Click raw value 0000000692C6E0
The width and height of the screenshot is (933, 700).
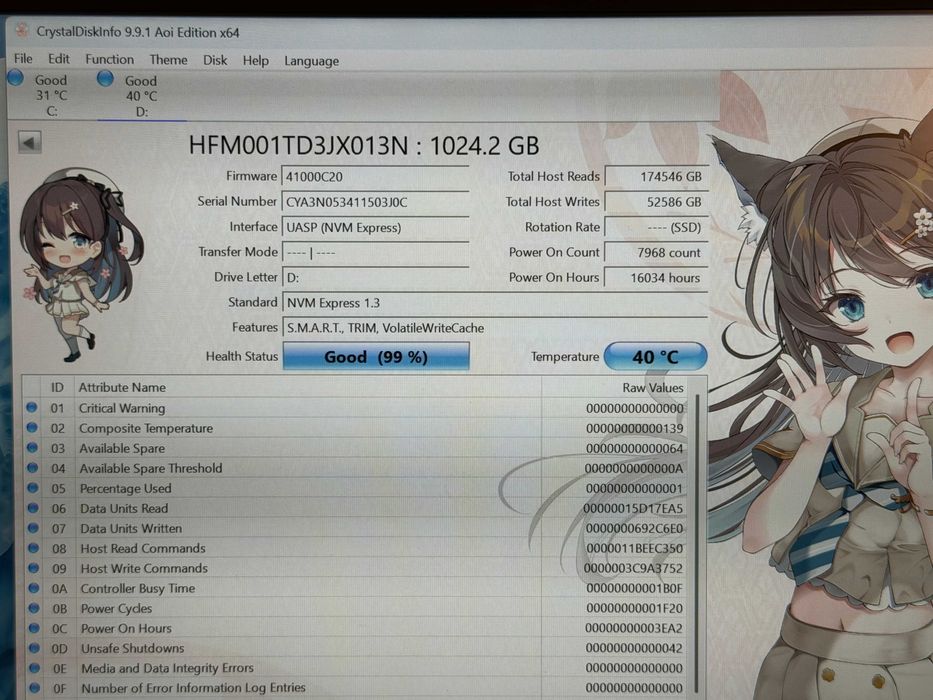[634, 529]
